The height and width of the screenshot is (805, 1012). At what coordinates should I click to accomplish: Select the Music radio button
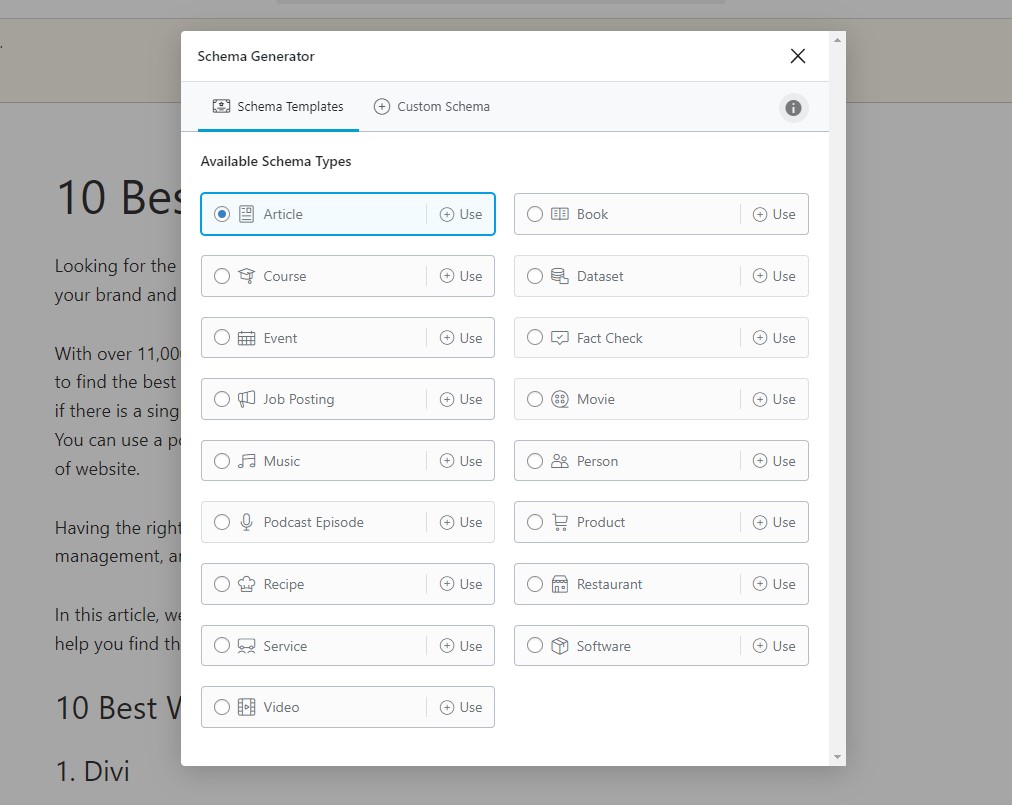pyautogui.click(x=221, y=461)
